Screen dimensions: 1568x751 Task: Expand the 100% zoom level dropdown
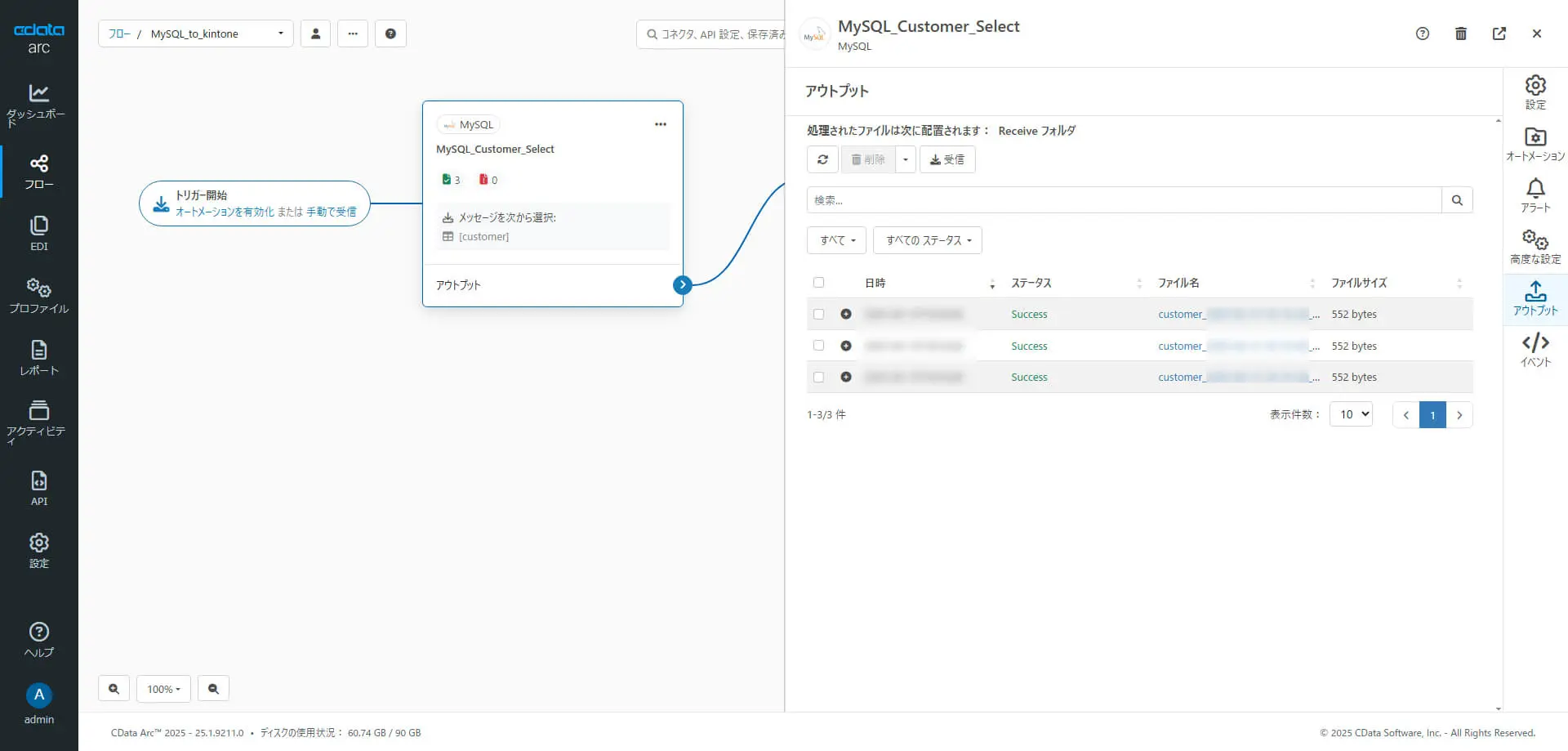pos(163,689)
